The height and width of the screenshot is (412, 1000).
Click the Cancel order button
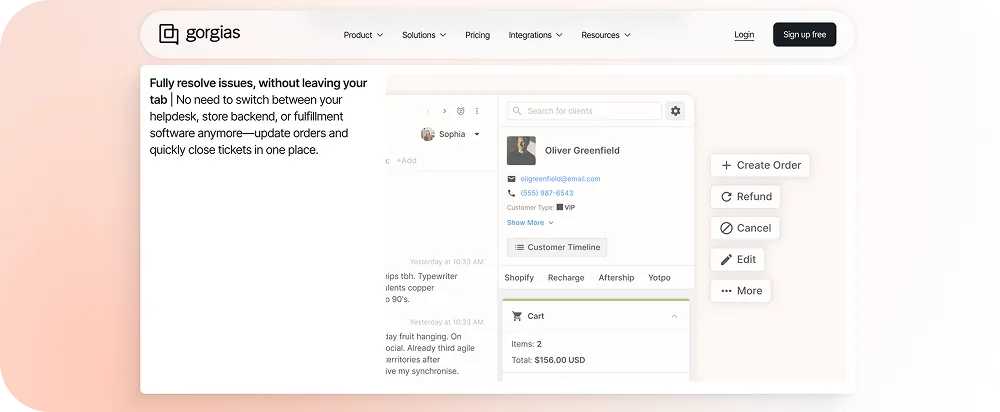[745, 228]
